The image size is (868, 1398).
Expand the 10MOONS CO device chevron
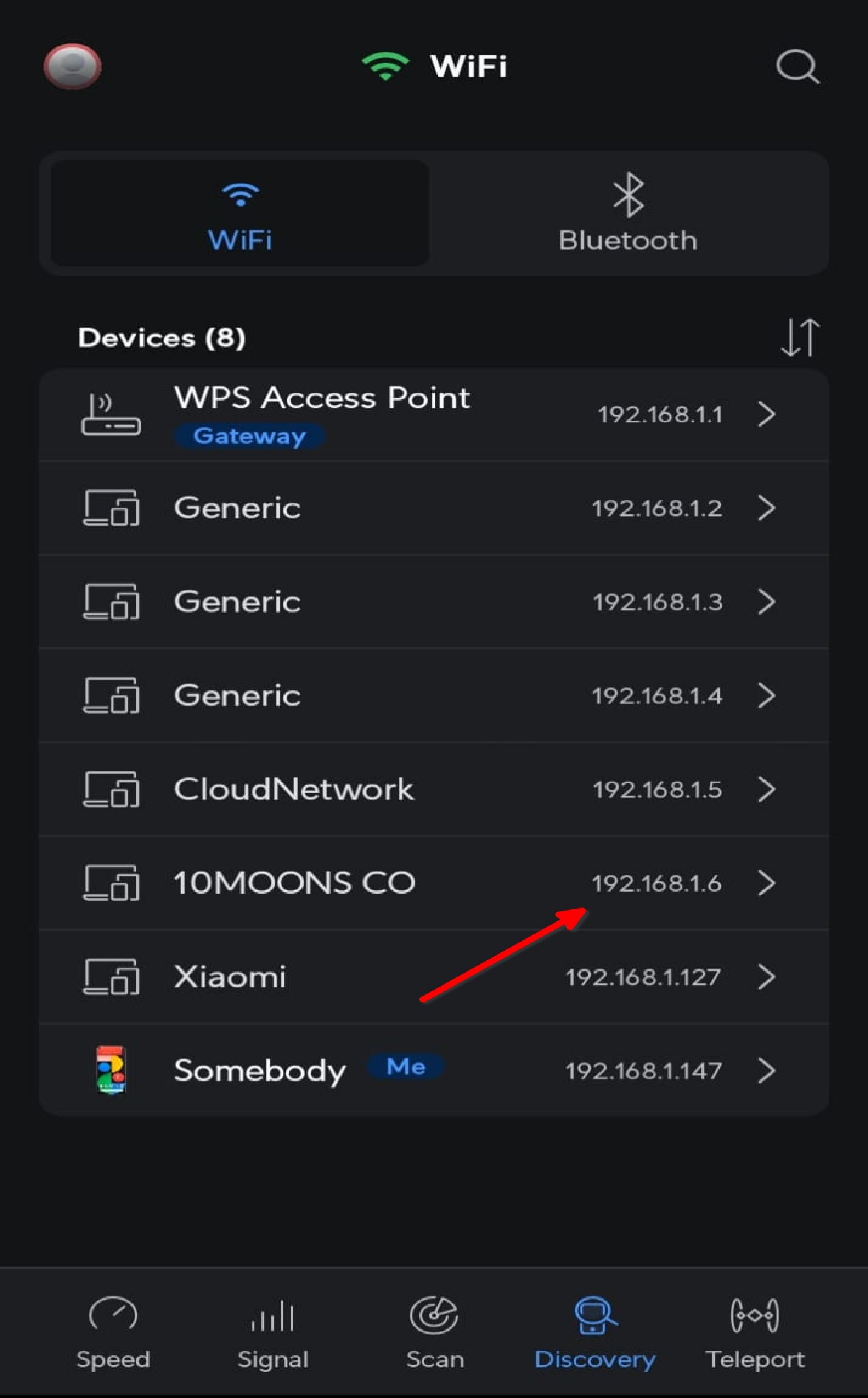pyautogui.click(x=767, y=883)
